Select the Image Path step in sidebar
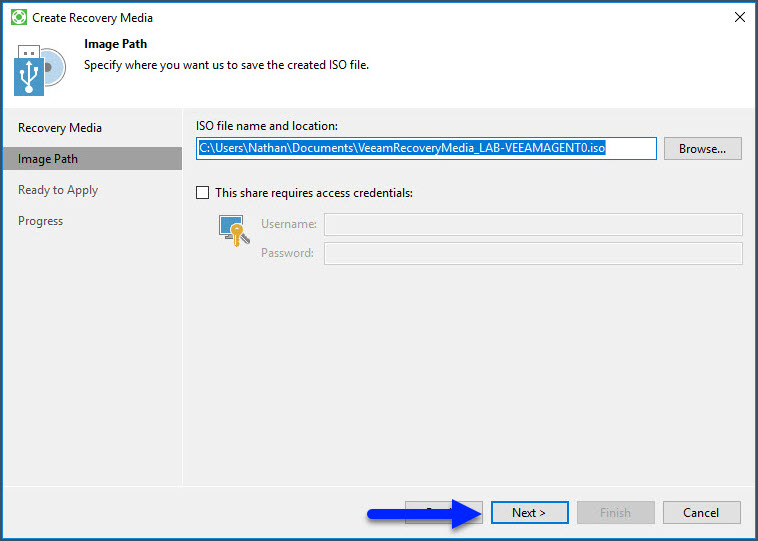This screenshot has height=541, width=758. coord(48,159)
